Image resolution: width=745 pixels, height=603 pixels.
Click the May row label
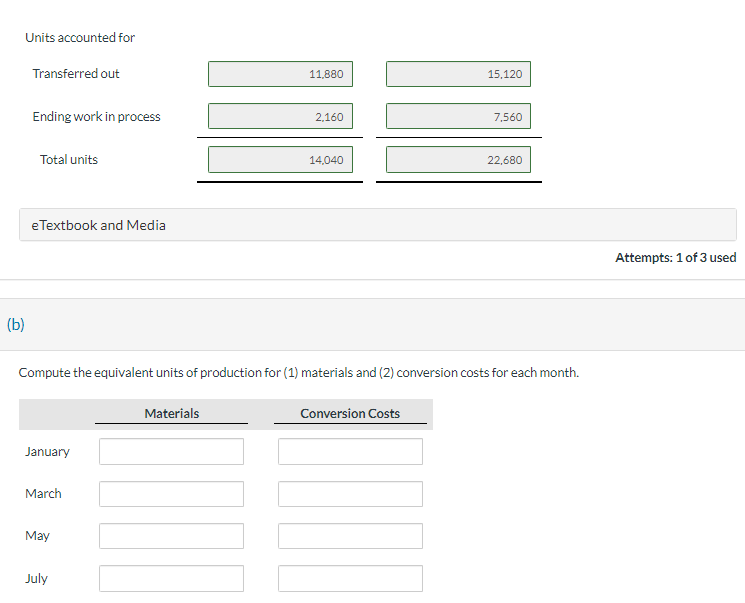[x=38, y=536]
